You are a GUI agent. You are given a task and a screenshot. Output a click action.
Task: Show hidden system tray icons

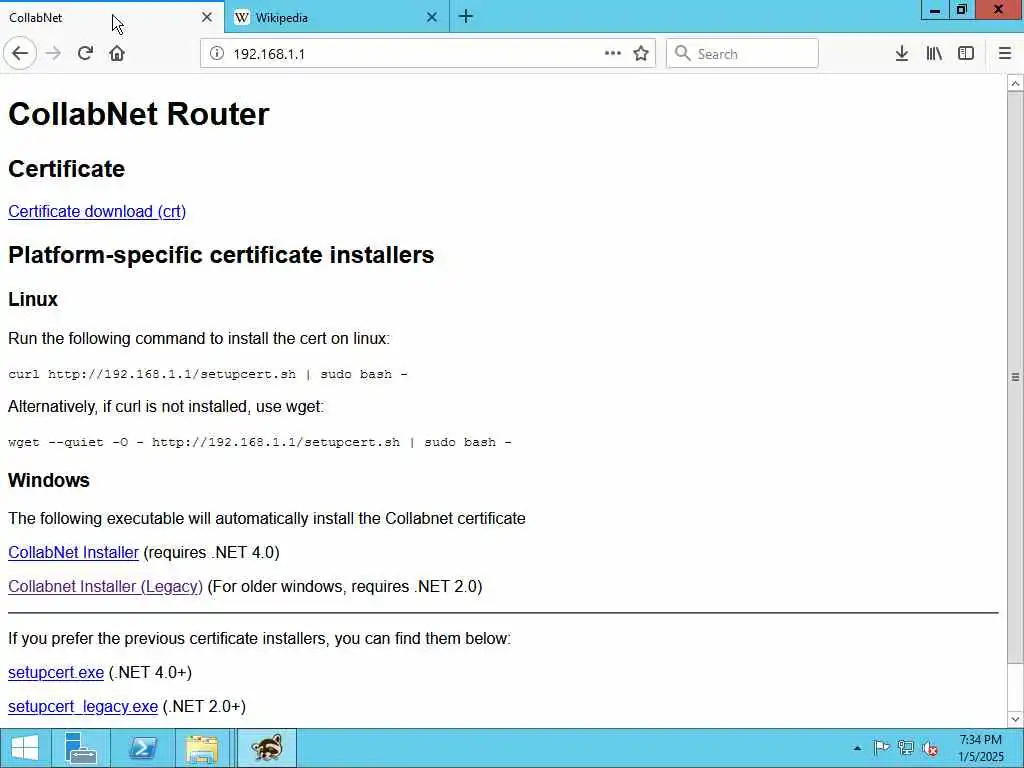pyautogui.click(x=857, y=748)
